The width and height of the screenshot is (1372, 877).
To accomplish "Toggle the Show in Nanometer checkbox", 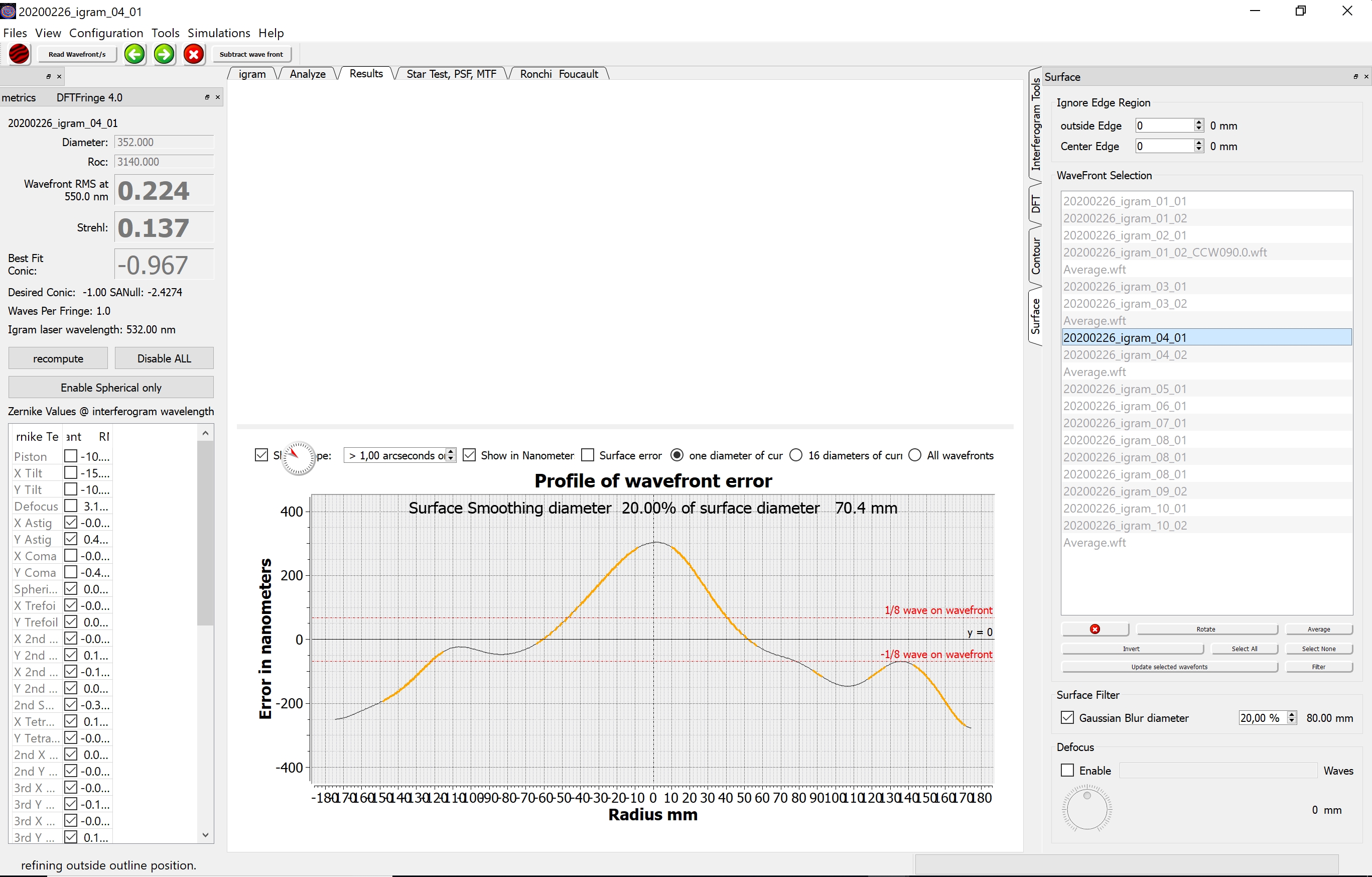I will click(x=470, y=455).
